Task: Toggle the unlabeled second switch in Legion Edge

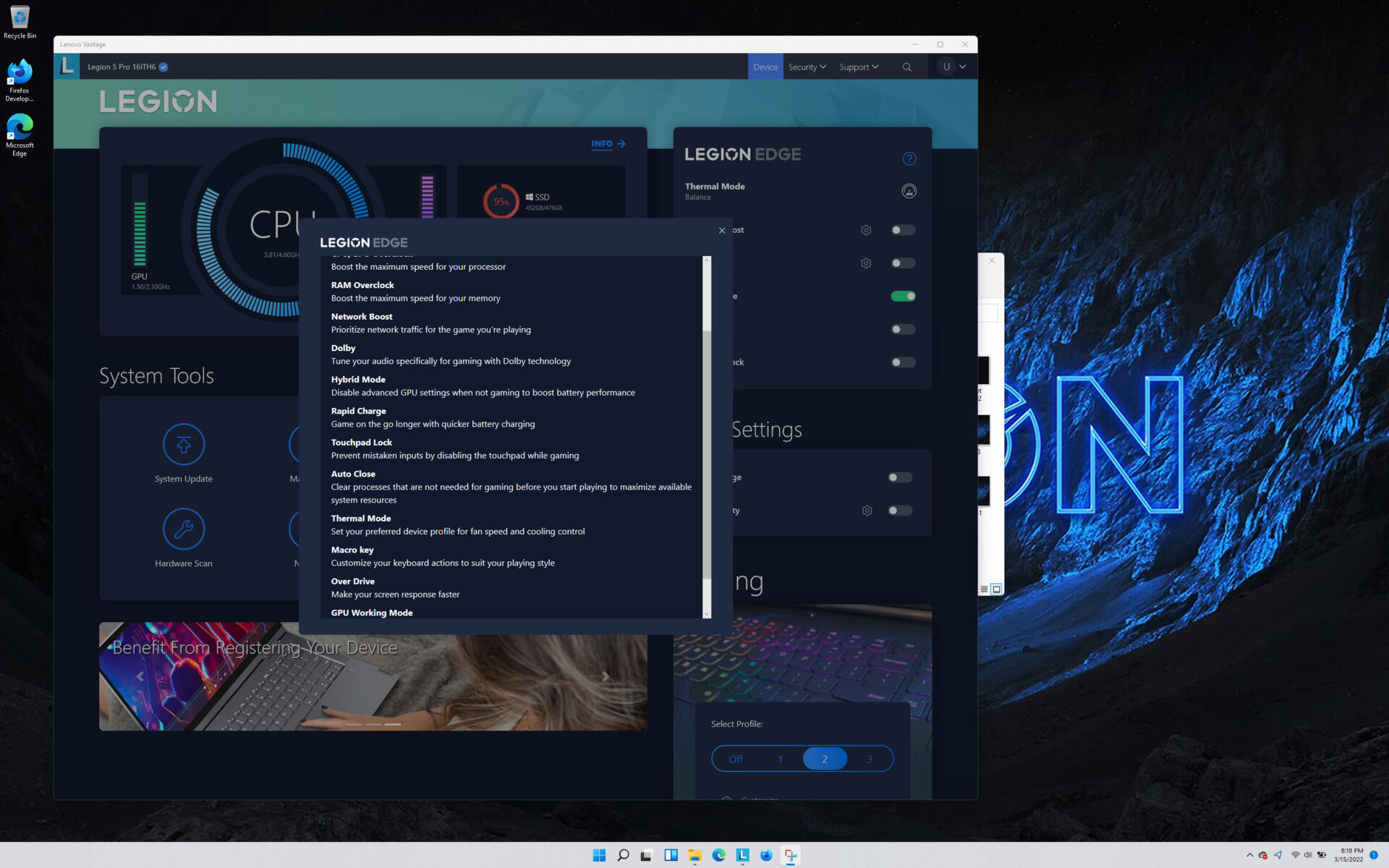Action: tap(903, 263)
